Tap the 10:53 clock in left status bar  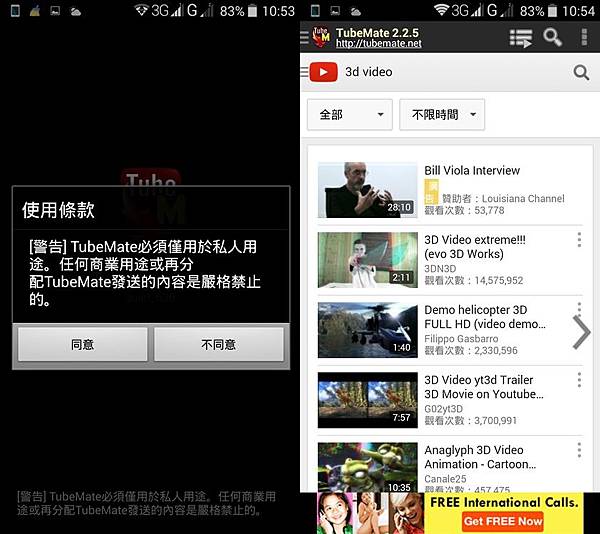(279, 11)
